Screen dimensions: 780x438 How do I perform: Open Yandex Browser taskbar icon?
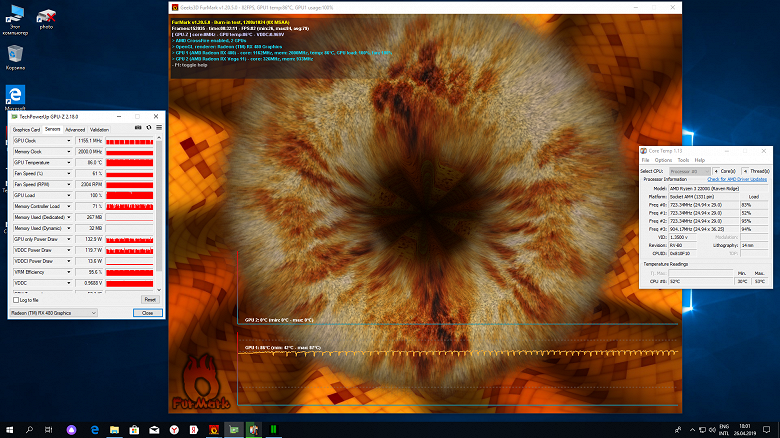point(174,430)
